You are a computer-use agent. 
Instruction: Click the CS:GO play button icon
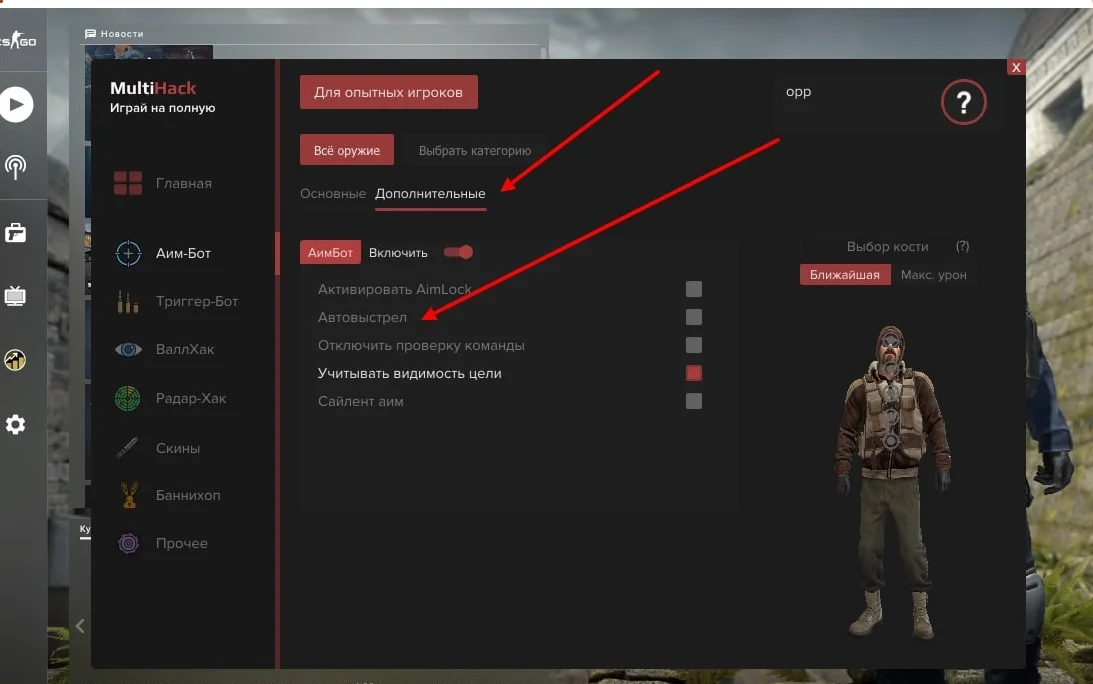16,104
